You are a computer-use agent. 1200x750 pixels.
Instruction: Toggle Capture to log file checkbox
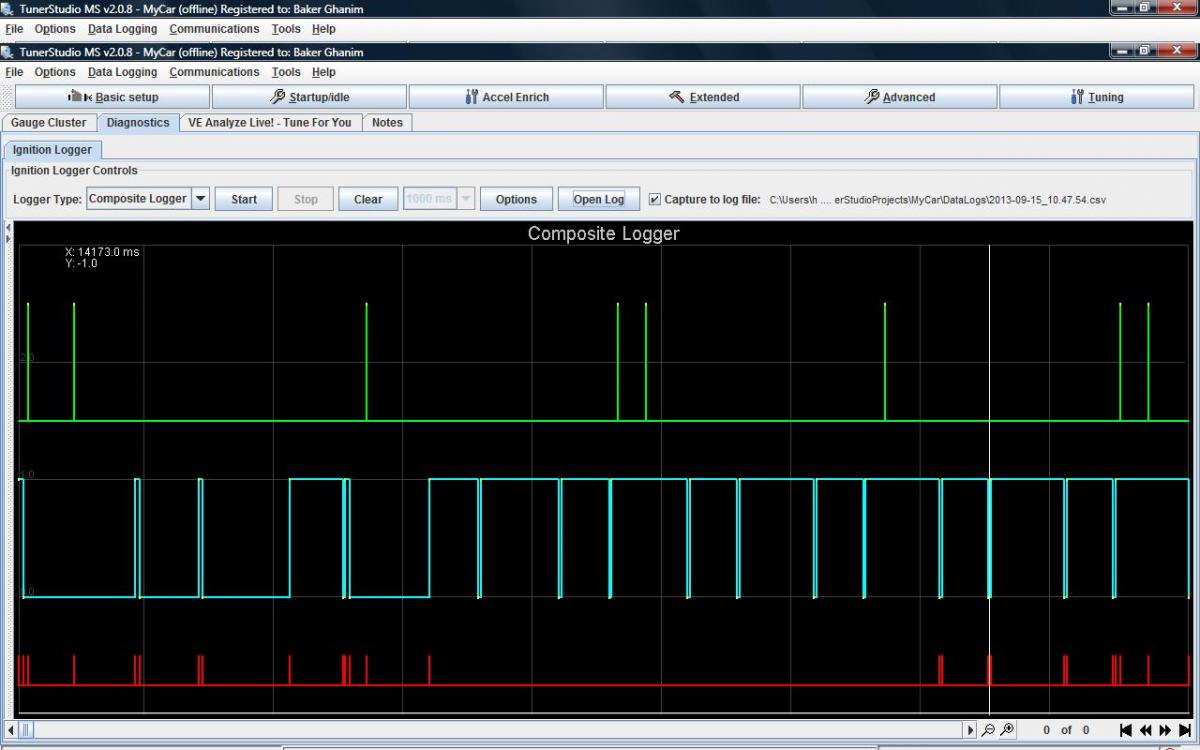point(655,199)
